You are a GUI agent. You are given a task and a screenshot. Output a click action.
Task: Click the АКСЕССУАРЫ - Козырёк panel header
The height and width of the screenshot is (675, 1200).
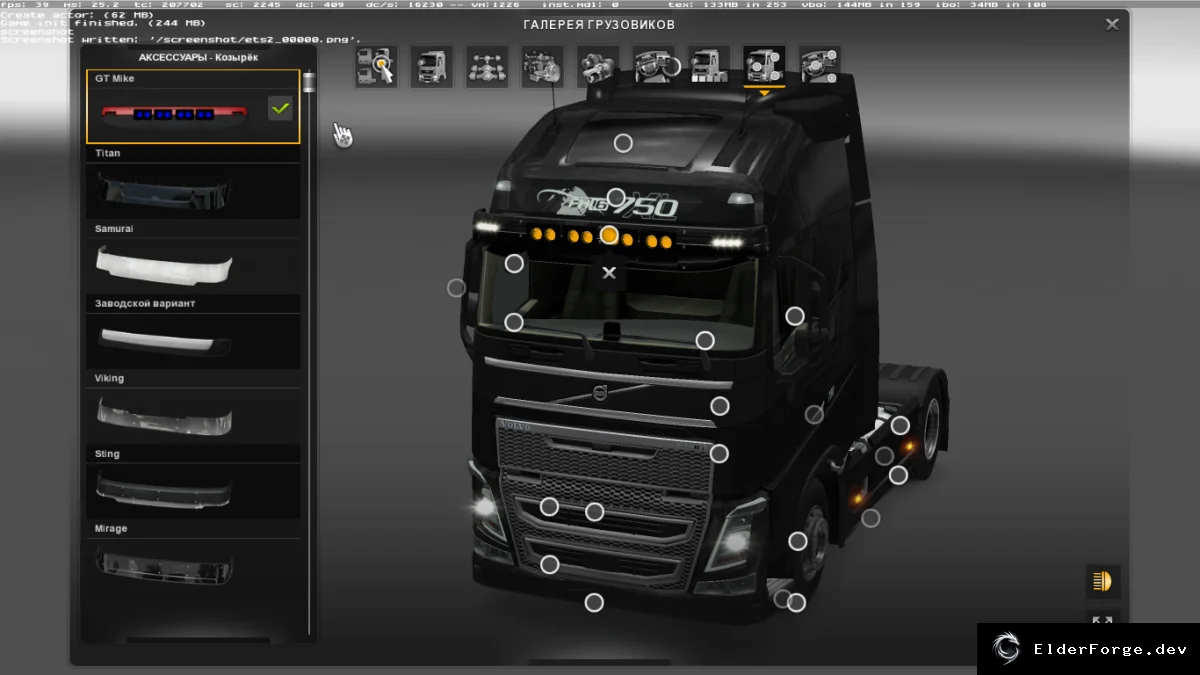198,58
